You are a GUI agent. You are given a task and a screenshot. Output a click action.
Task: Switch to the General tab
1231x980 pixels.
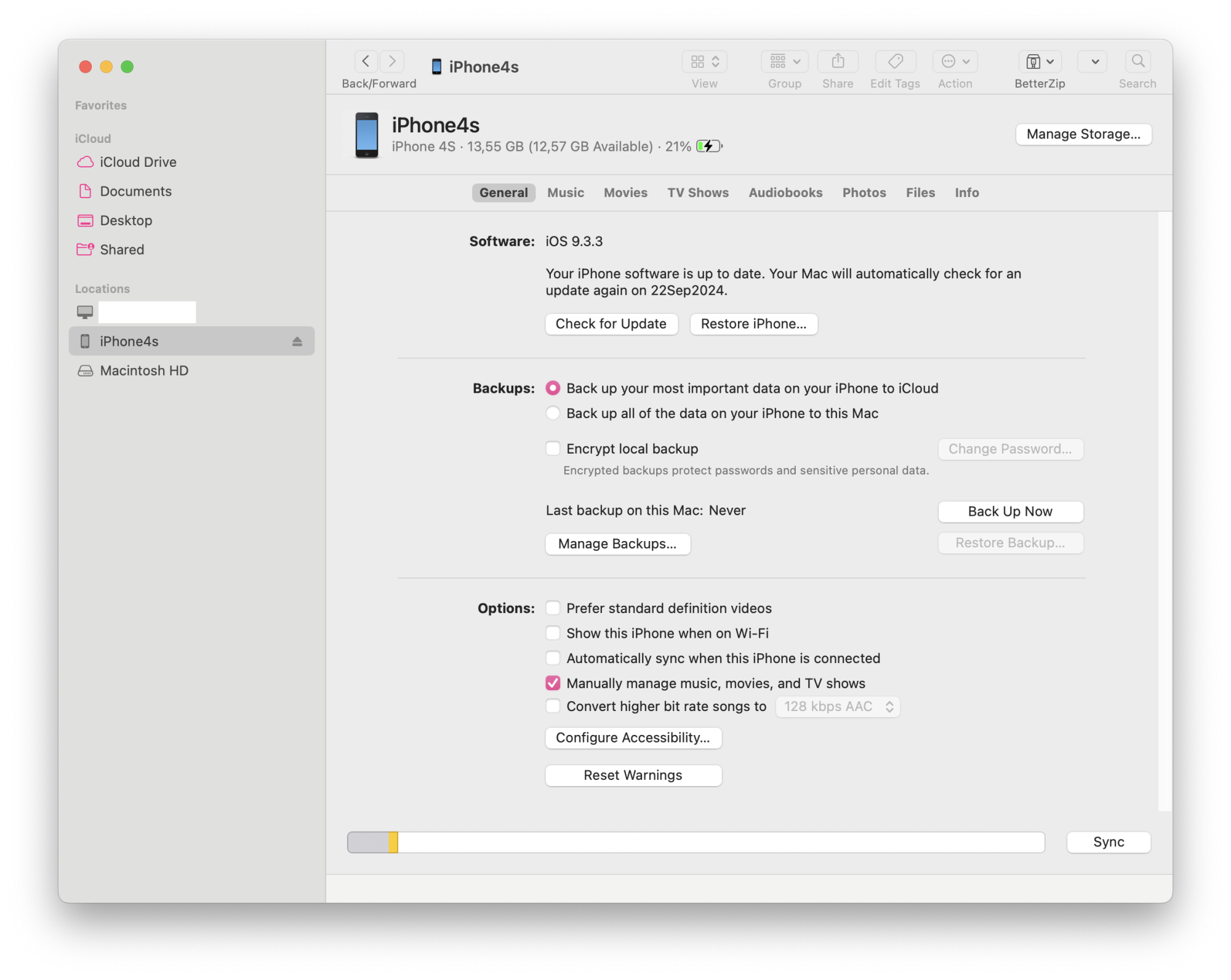pyautogui.click(x=503, y=193)
